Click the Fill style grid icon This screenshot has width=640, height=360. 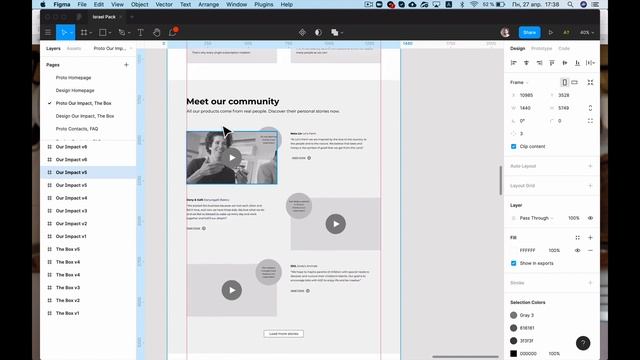click(x=578, y=238)
